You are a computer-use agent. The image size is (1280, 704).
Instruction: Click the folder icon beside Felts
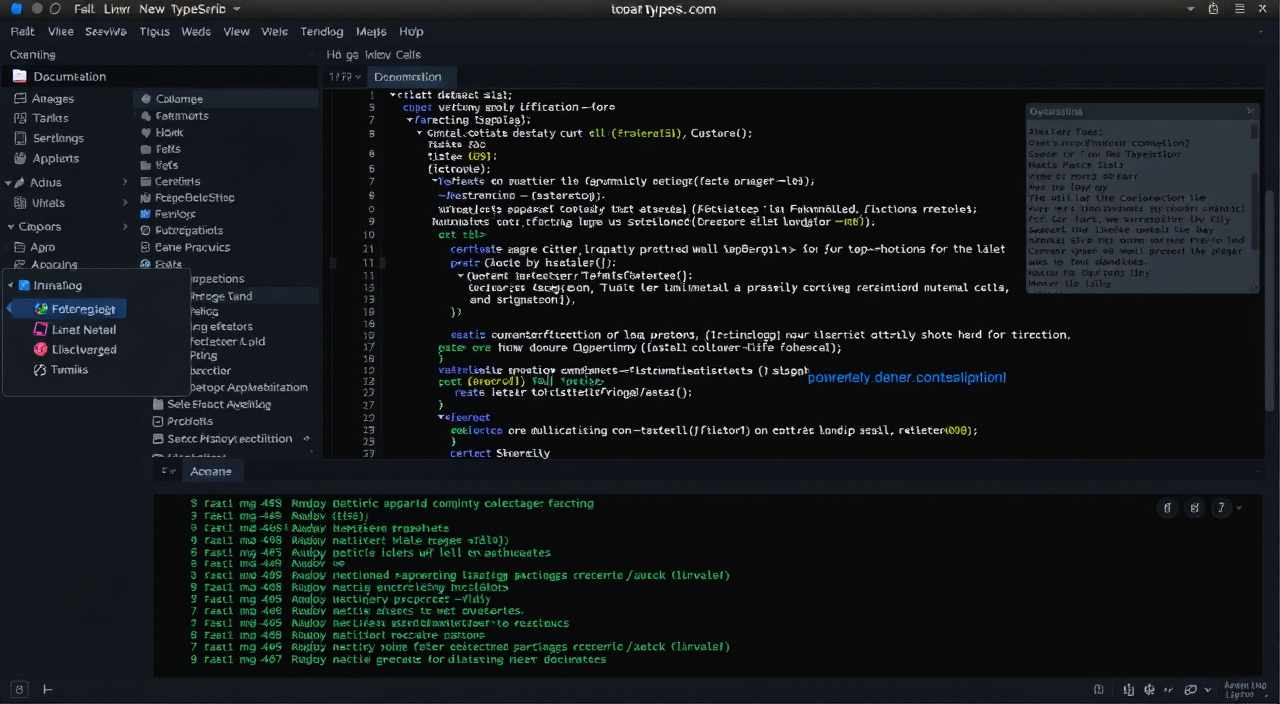[146, 149]
